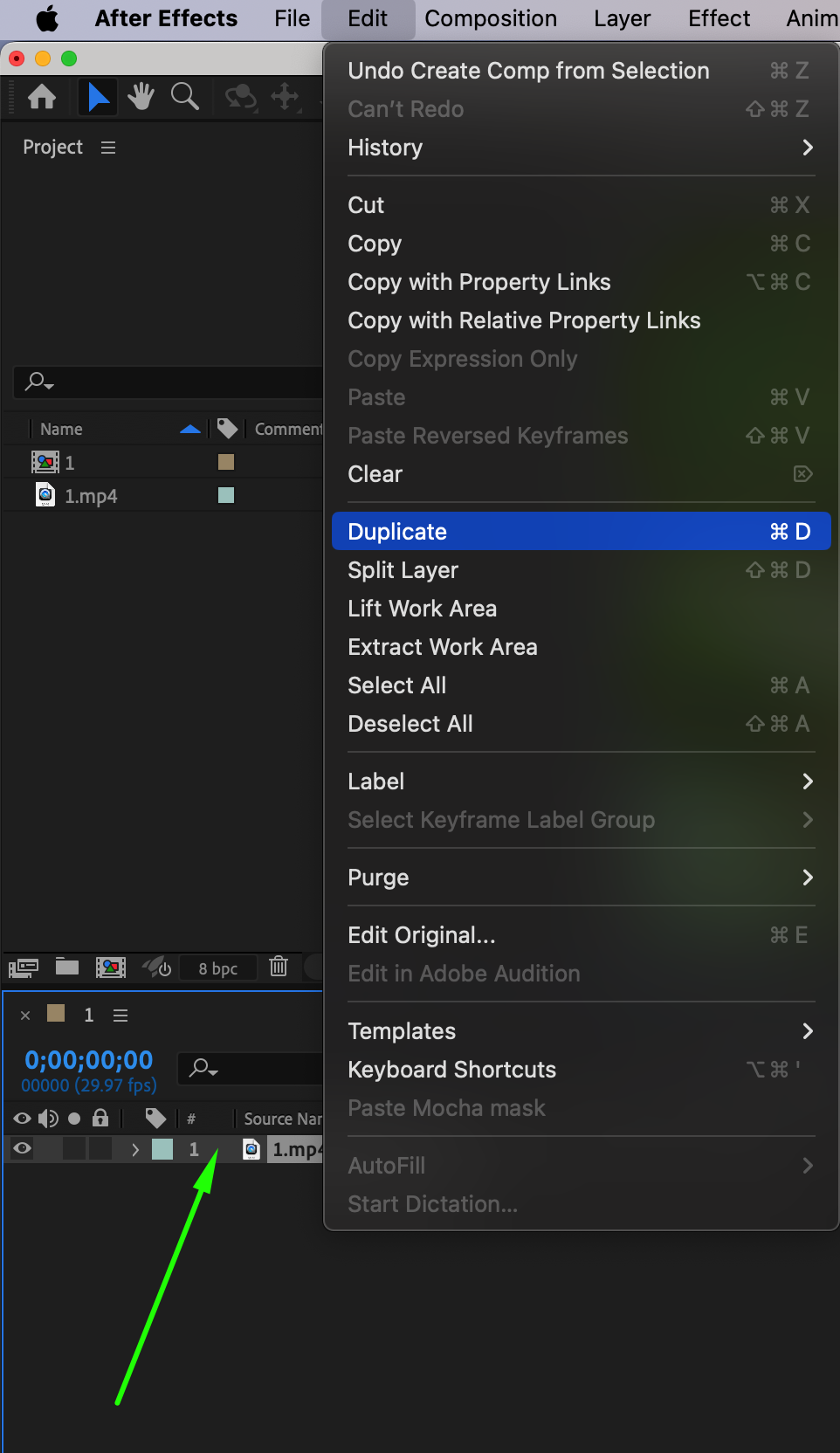Click the new folder icon in Project panel

tap(67, 967)
